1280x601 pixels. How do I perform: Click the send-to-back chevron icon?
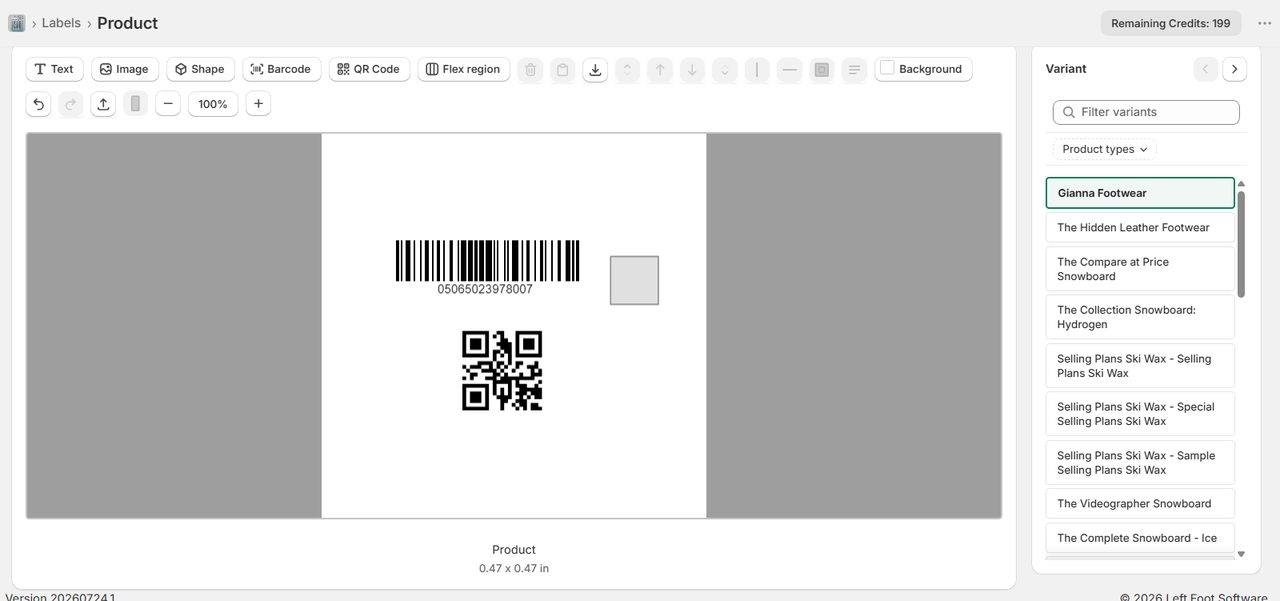click(725, 70)
